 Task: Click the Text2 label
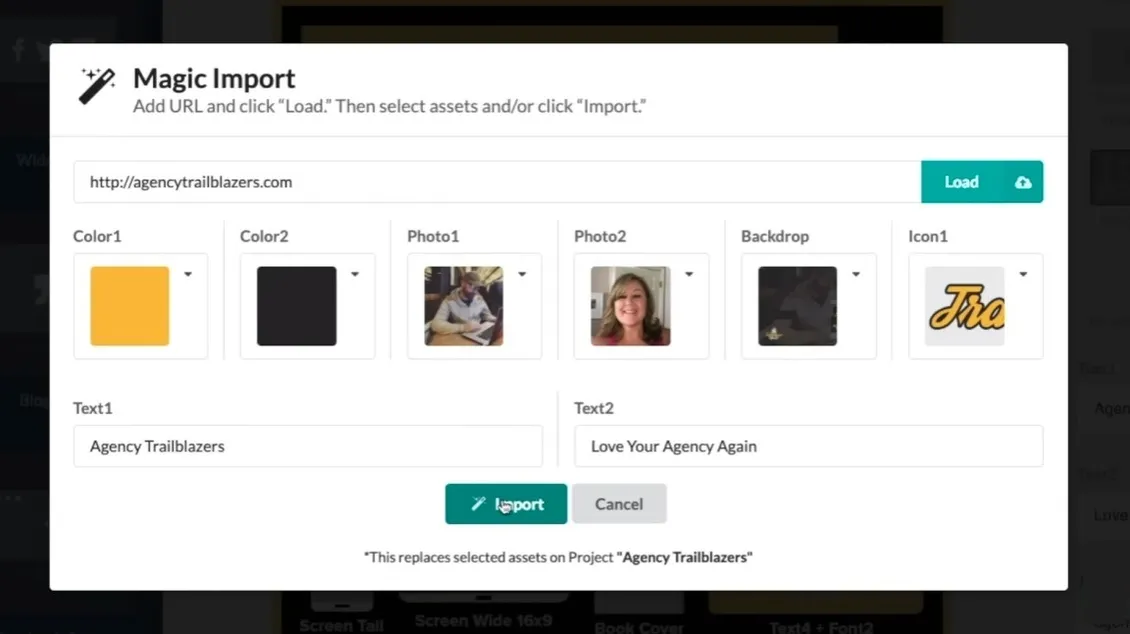[x=594, y=408]
